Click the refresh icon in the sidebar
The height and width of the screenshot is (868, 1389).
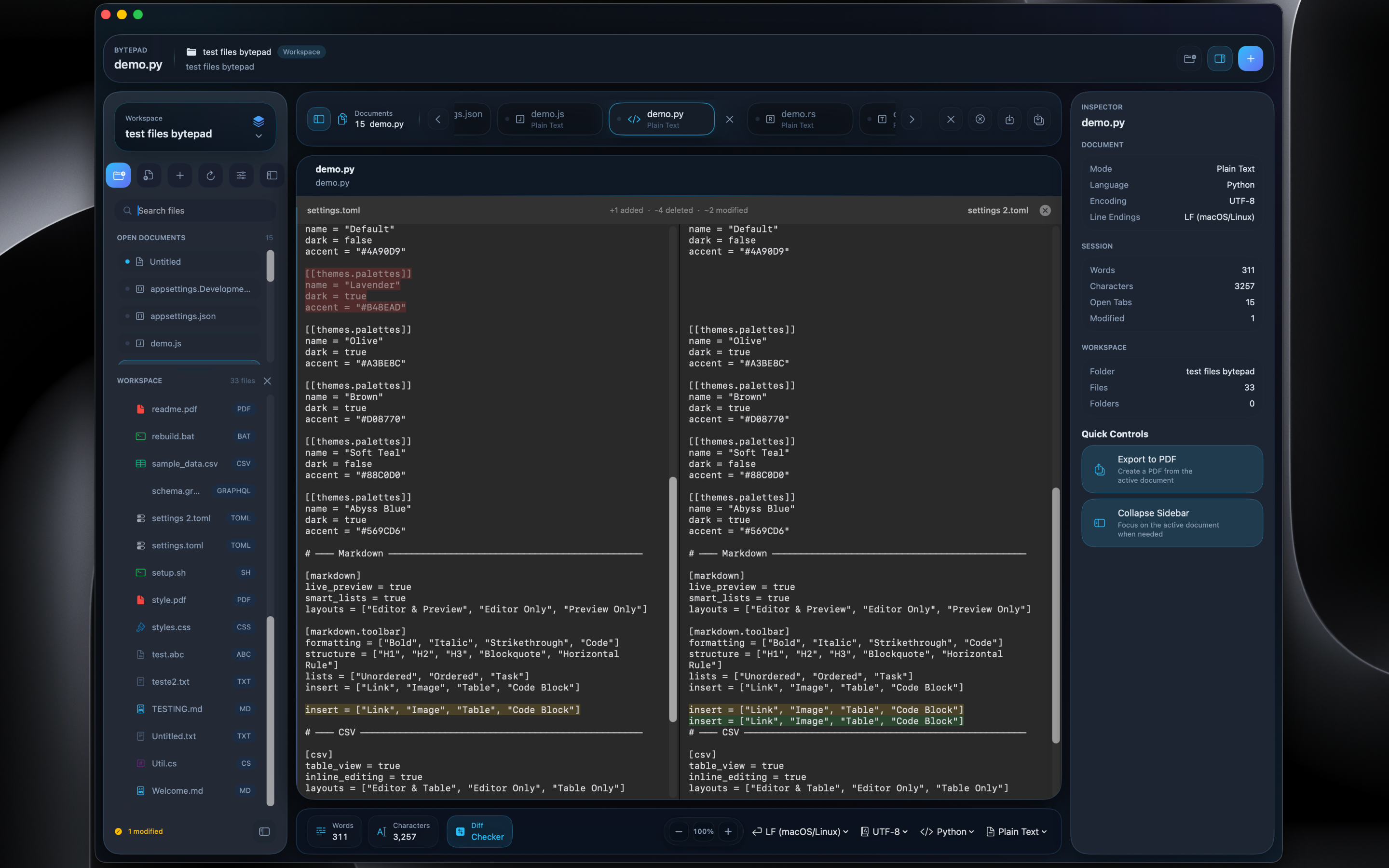(x=211, y=175)
